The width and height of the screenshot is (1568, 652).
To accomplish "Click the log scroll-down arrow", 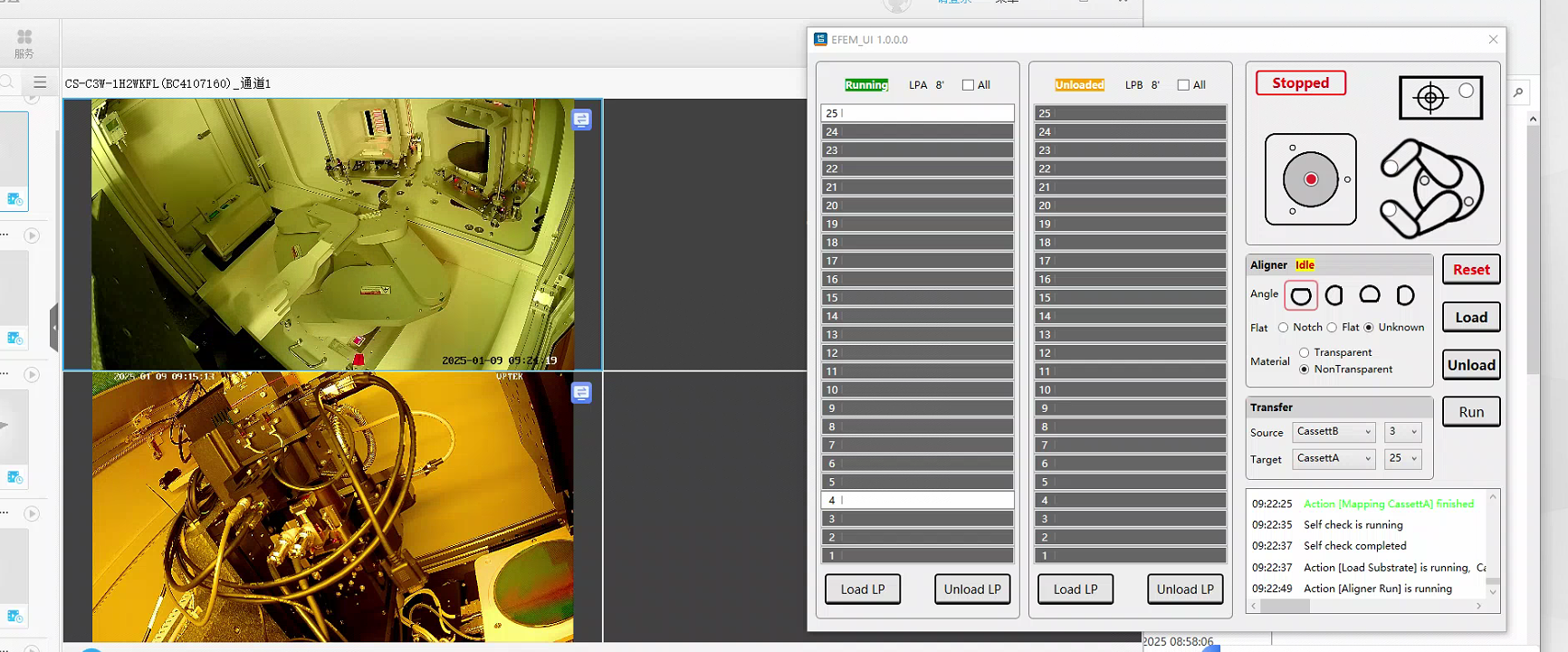I will pyautogui.click(x=1493, y=592).
